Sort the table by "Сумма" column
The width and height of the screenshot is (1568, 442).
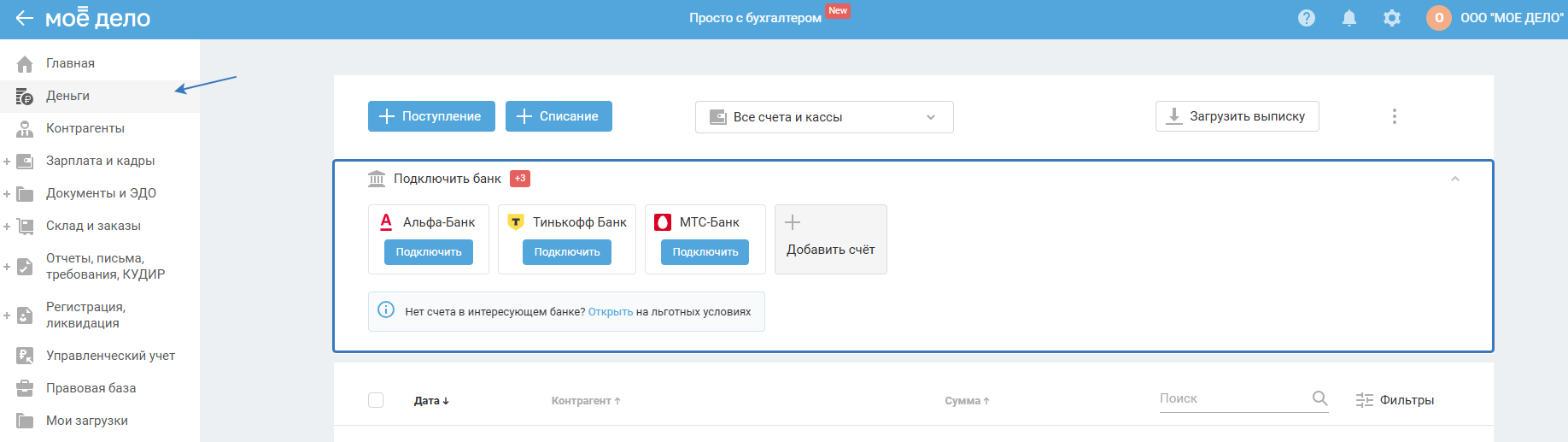(967, 401)
